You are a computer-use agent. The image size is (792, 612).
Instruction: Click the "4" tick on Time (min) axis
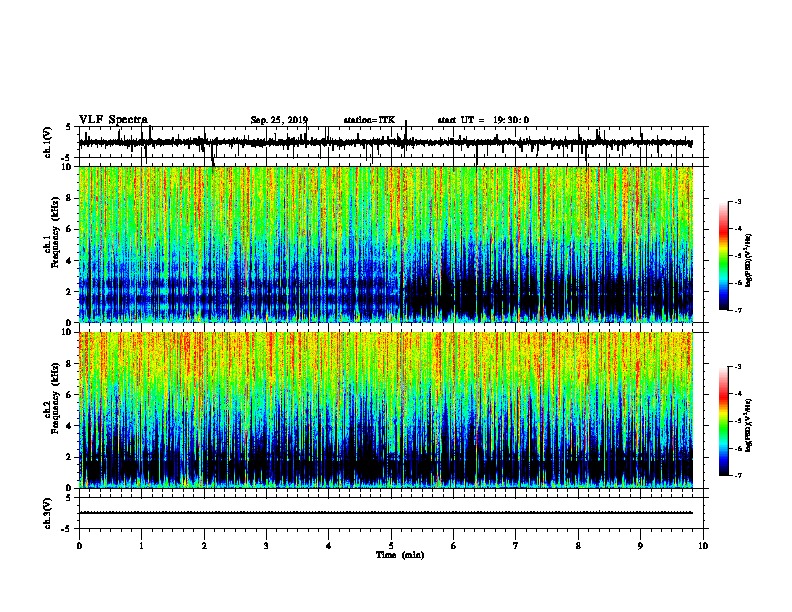pos(328,546)
